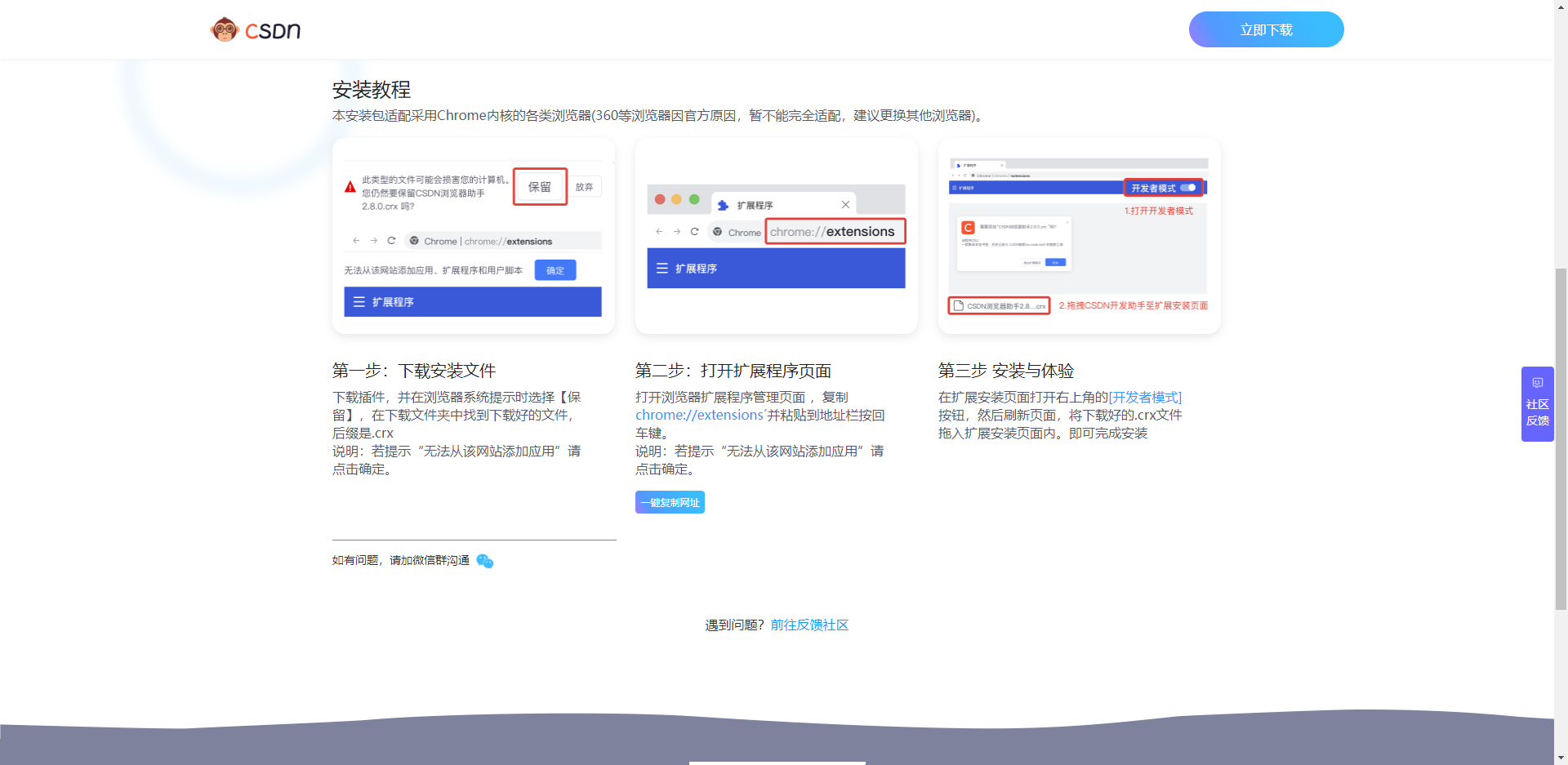Viewport: 1568px width, 765px height.
Task: Click the CSDN monkey logo
Action: [225, 29]
